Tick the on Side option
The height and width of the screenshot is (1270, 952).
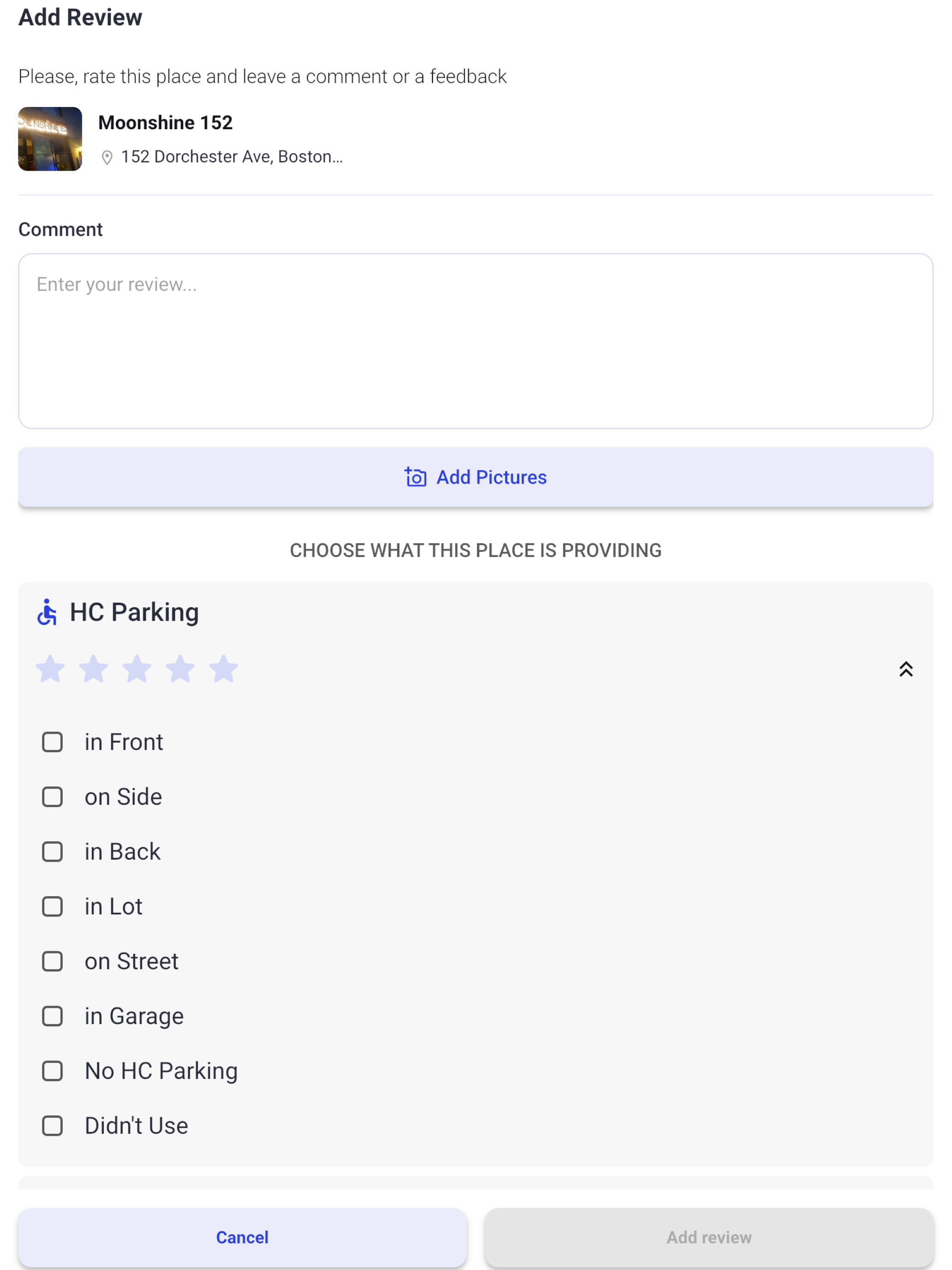pos(52,797)
